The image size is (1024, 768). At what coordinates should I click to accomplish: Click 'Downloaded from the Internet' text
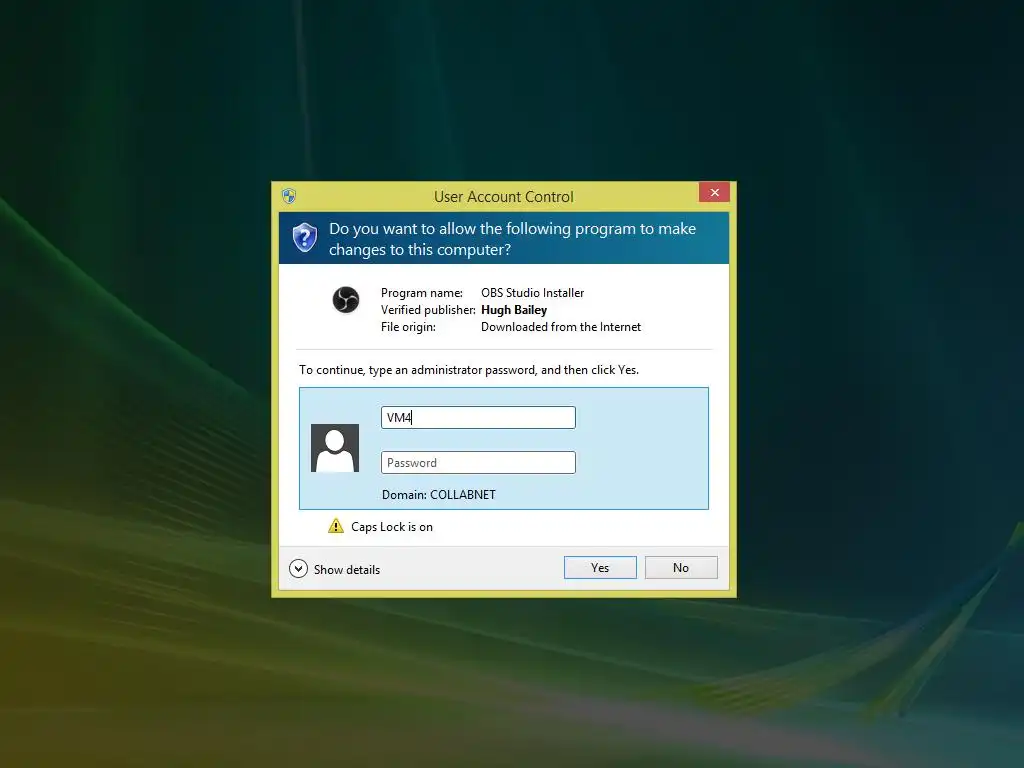[561, 327]
